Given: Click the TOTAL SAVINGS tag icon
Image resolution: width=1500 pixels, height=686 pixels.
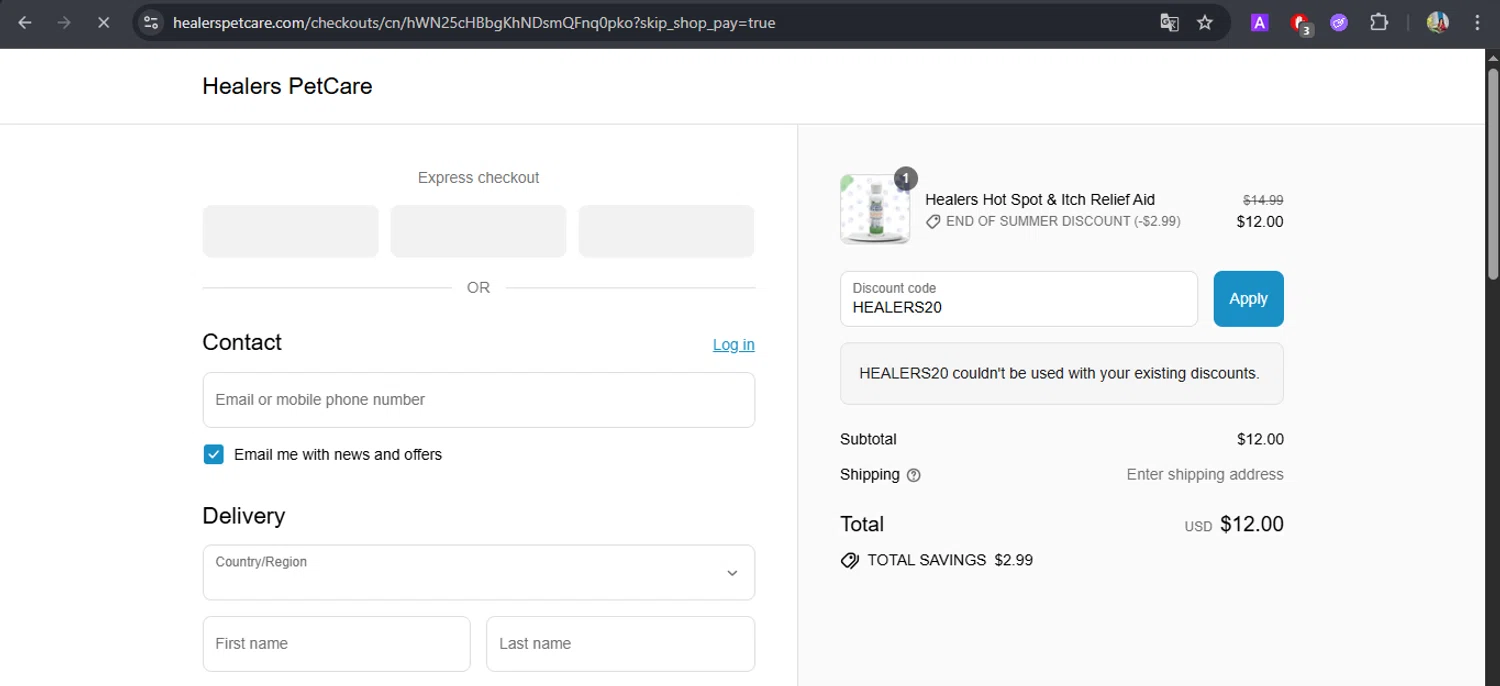Looking at the screenshot, I should tap(850, 560).
